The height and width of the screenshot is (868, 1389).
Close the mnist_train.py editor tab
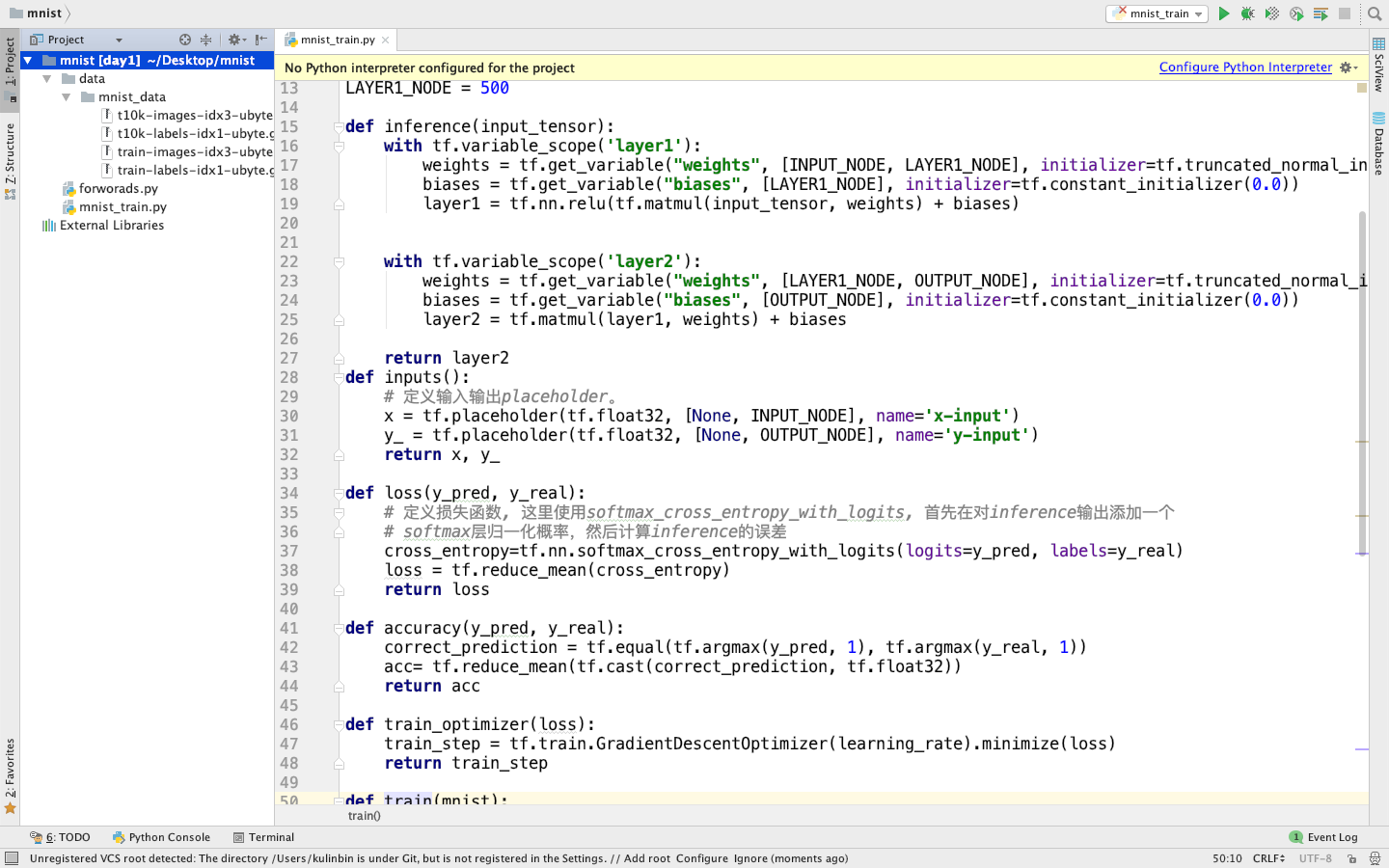[386, 40]
